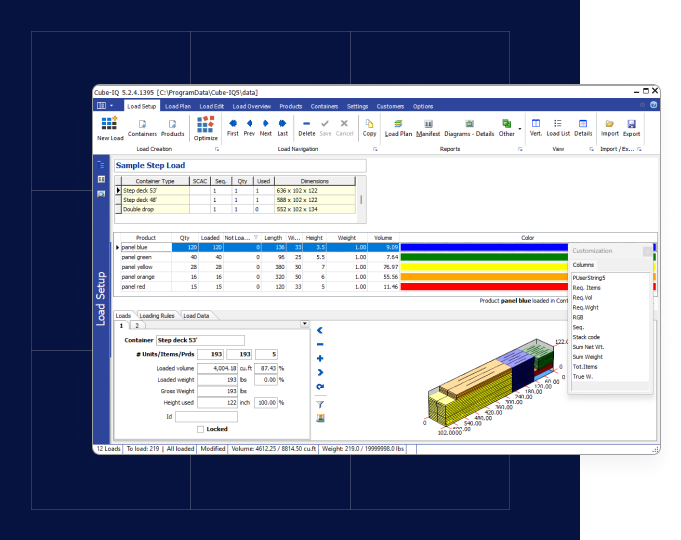Click the panel blue color bar
The image size is (681, 540).
click(484, 247)
